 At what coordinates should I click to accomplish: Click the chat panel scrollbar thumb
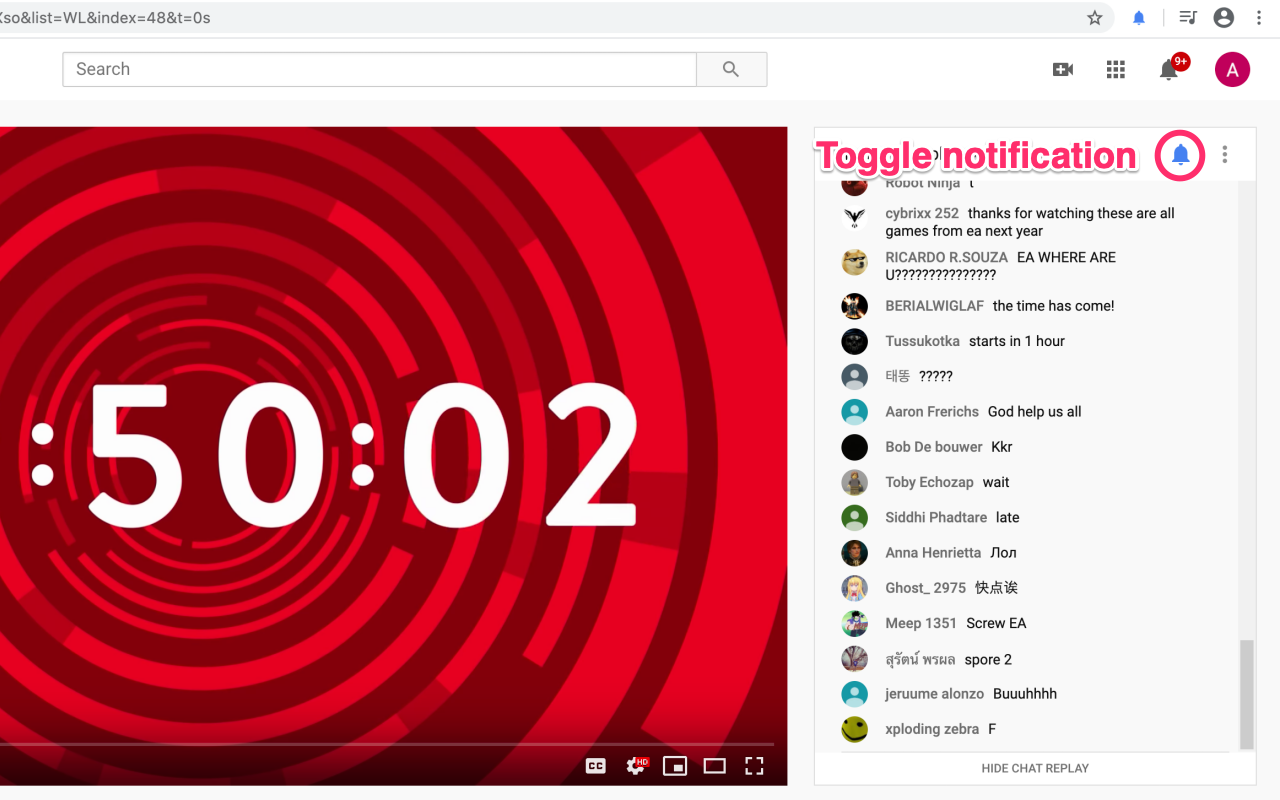coord(1246,695)
